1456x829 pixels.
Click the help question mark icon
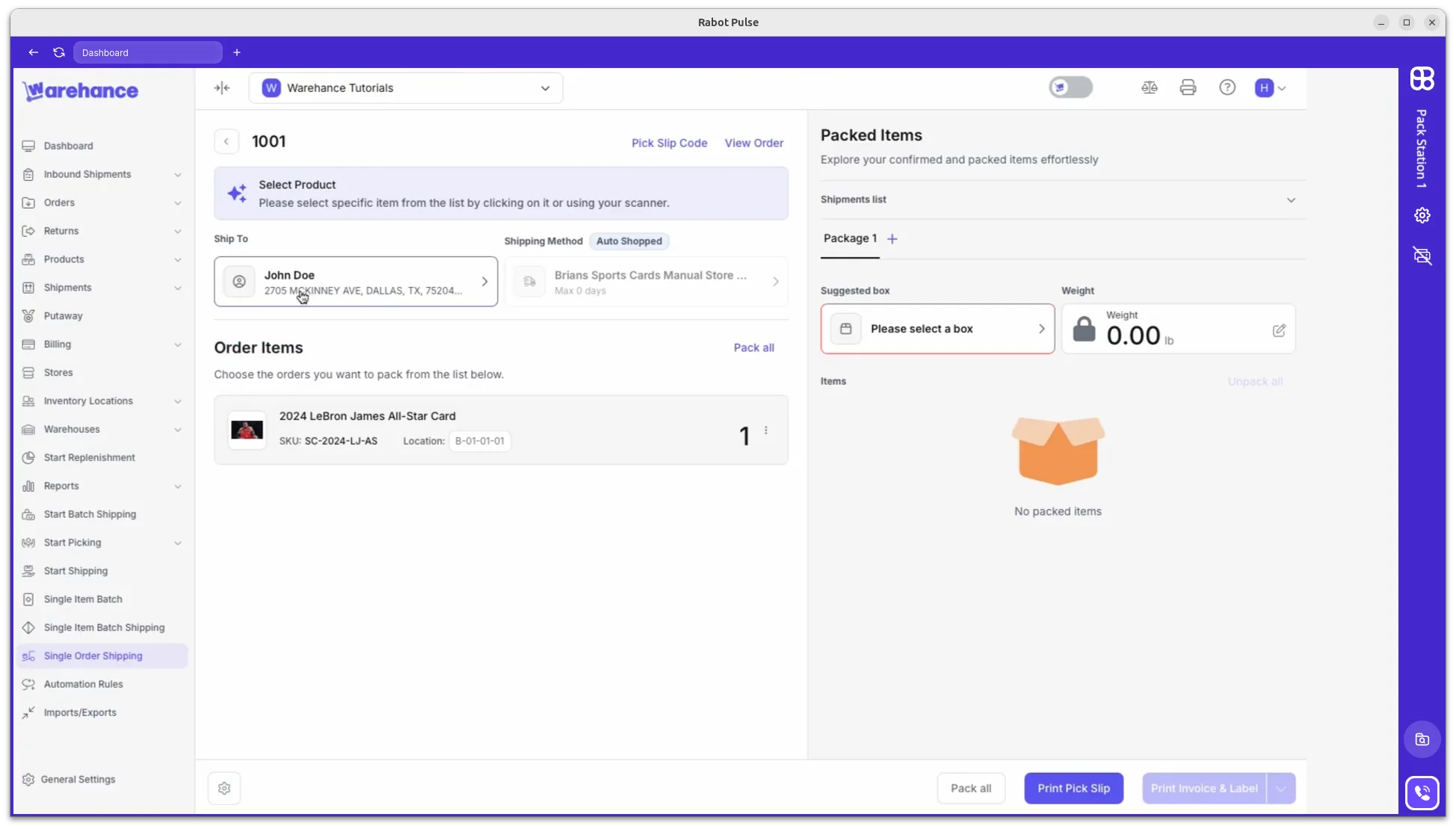[x=1227, y=87]
